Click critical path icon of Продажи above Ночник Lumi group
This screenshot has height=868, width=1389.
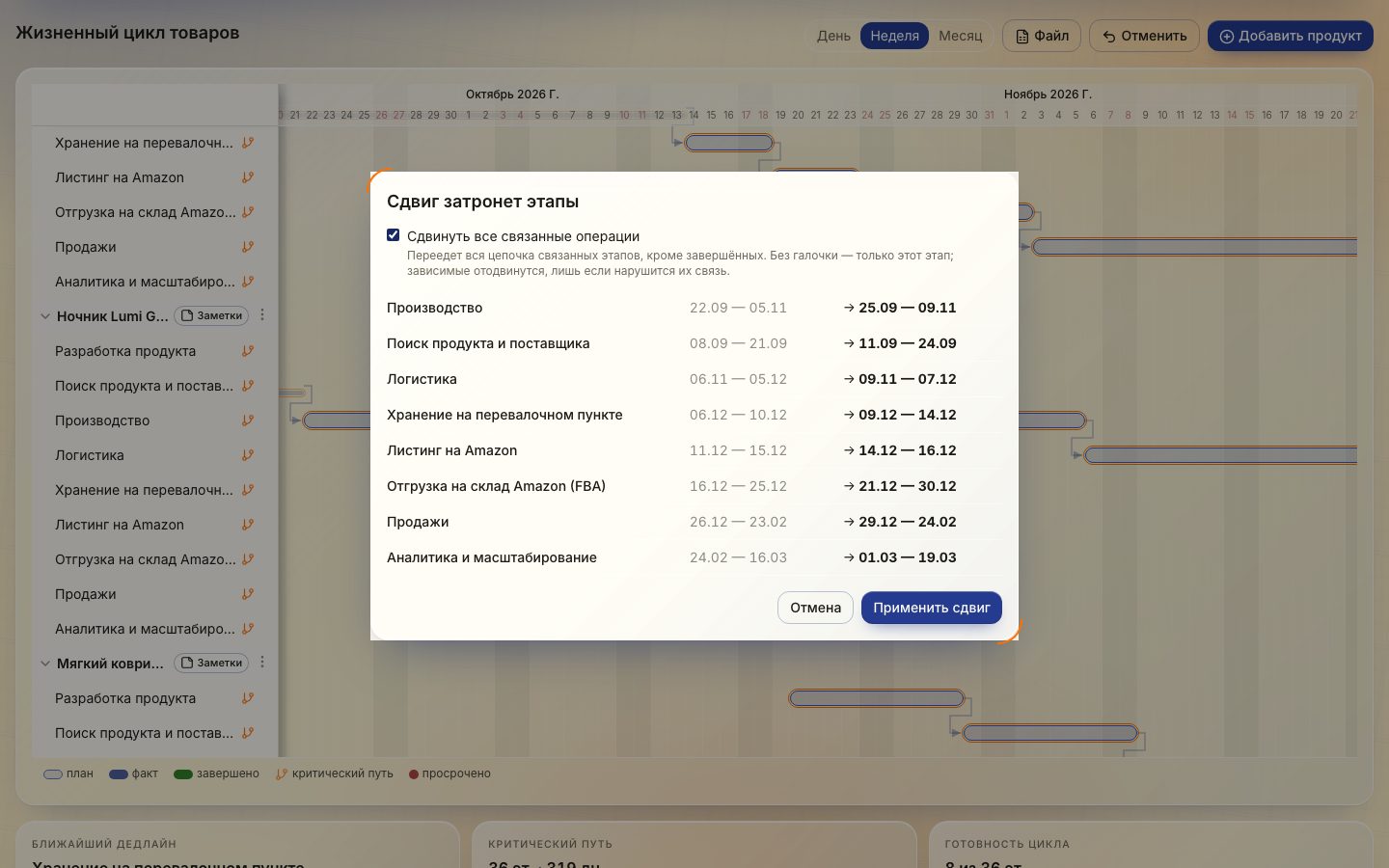pos(248,247)
